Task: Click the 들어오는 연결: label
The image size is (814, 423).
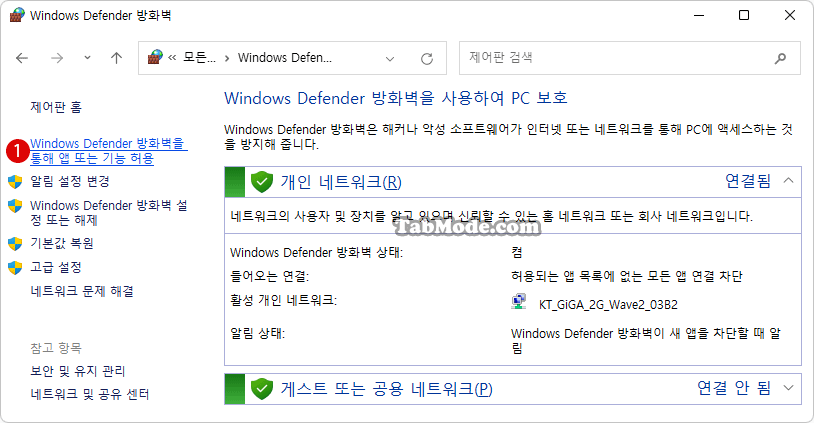Action: point(269,277)
